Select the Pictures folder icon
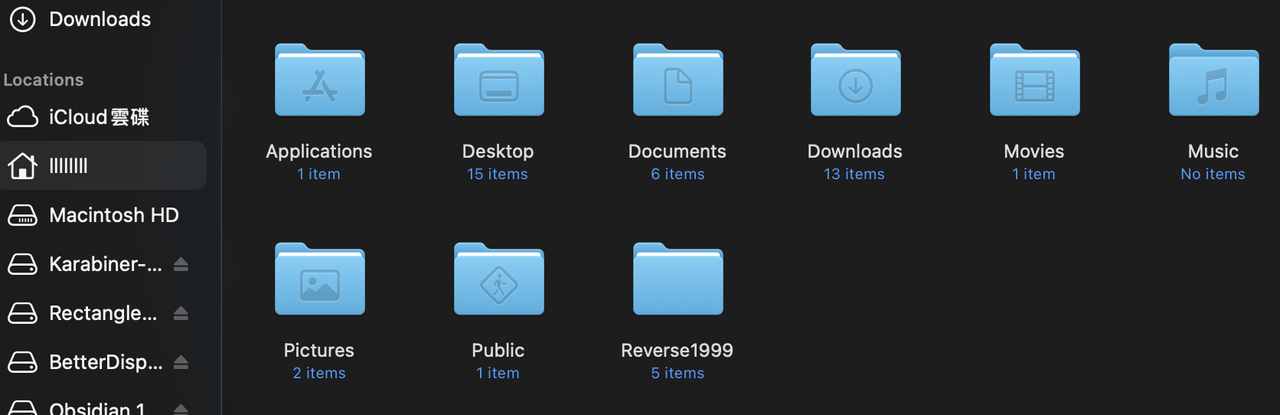 coord(319,279)
